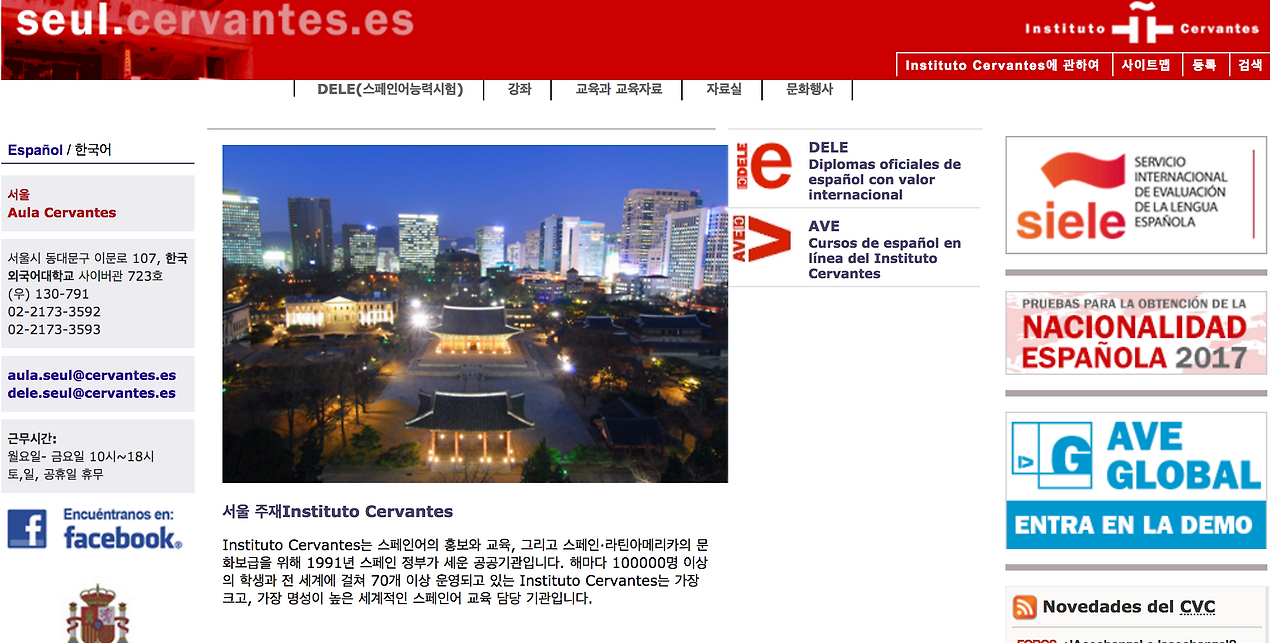The width and height of the screenshot is (1280, 643).
Task: Click phone number 02-2173-3592
Action: [x=54, y=312]
